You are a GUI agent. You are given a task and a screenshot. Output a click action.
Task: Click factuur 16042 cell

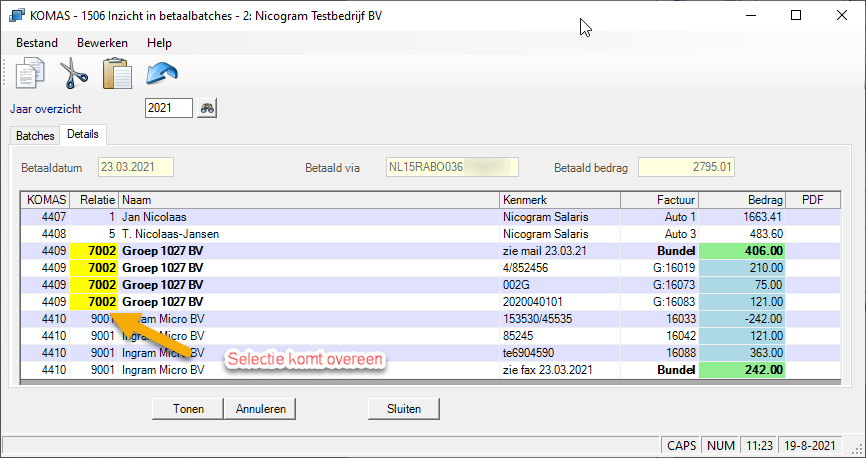[659, 336]
